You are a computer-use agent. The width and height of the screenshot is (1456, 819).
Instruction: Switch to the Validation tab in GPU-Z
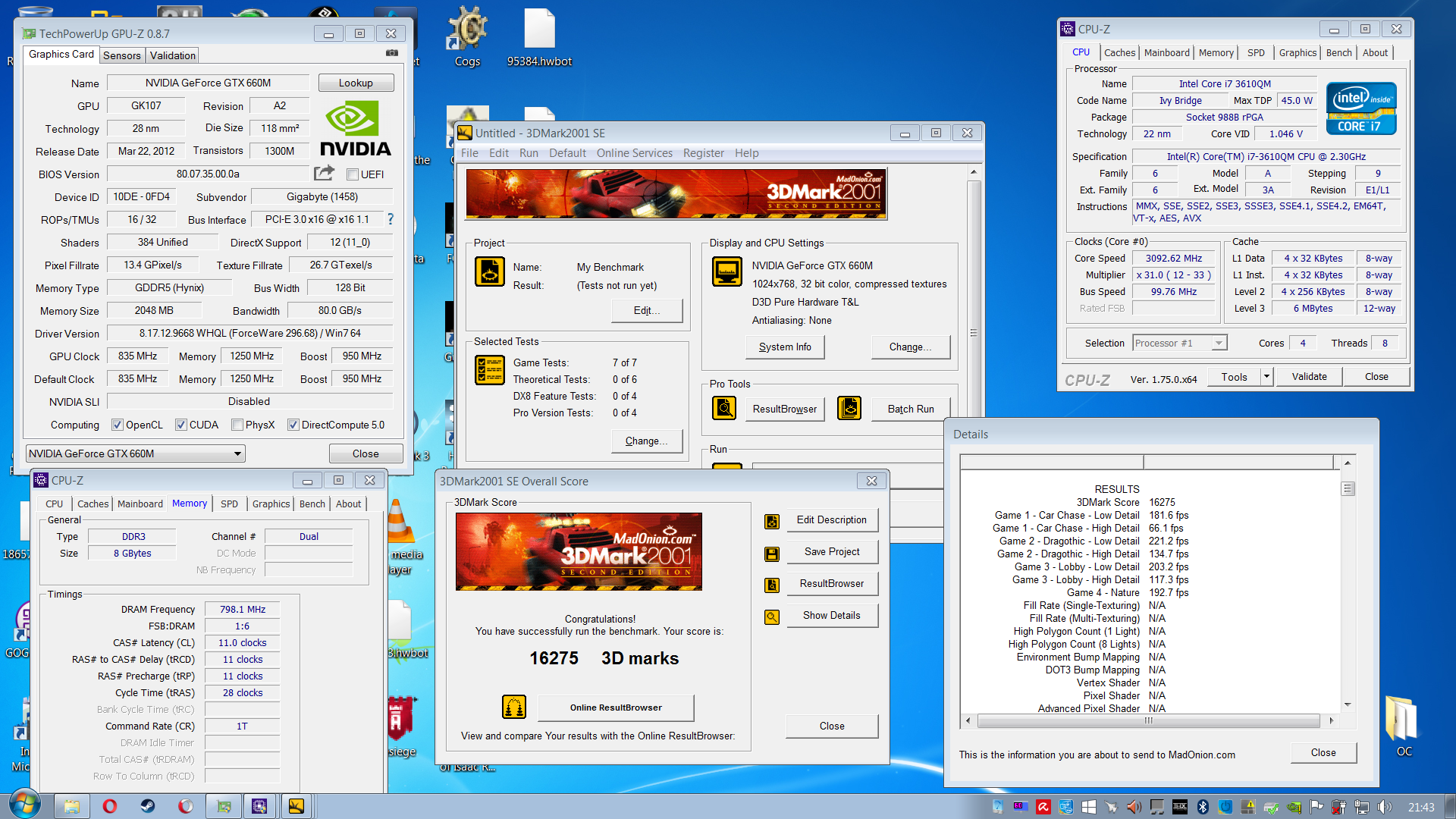tap(173, 55)
